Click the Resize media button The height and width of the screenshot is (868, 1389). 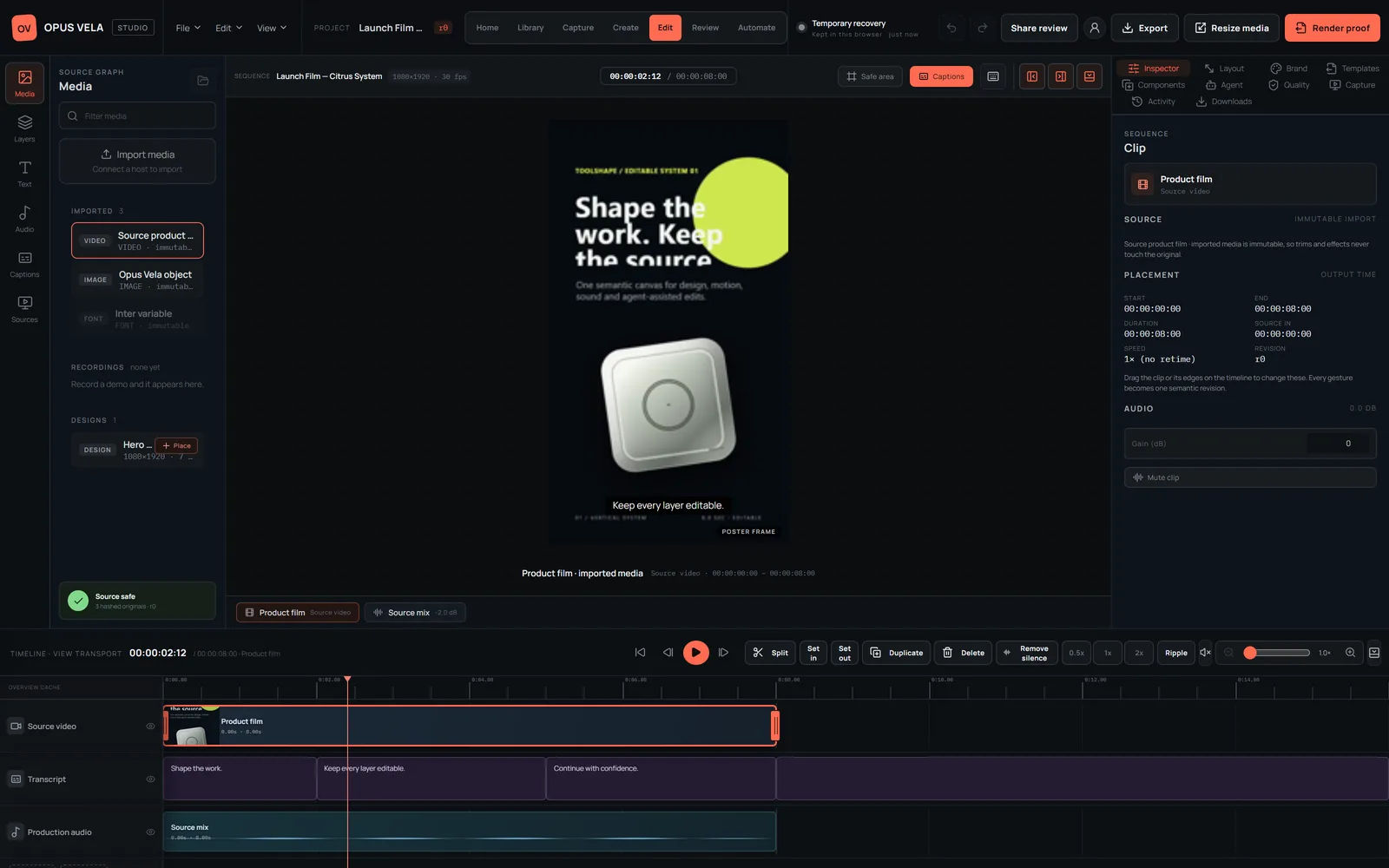[1231, 28]
